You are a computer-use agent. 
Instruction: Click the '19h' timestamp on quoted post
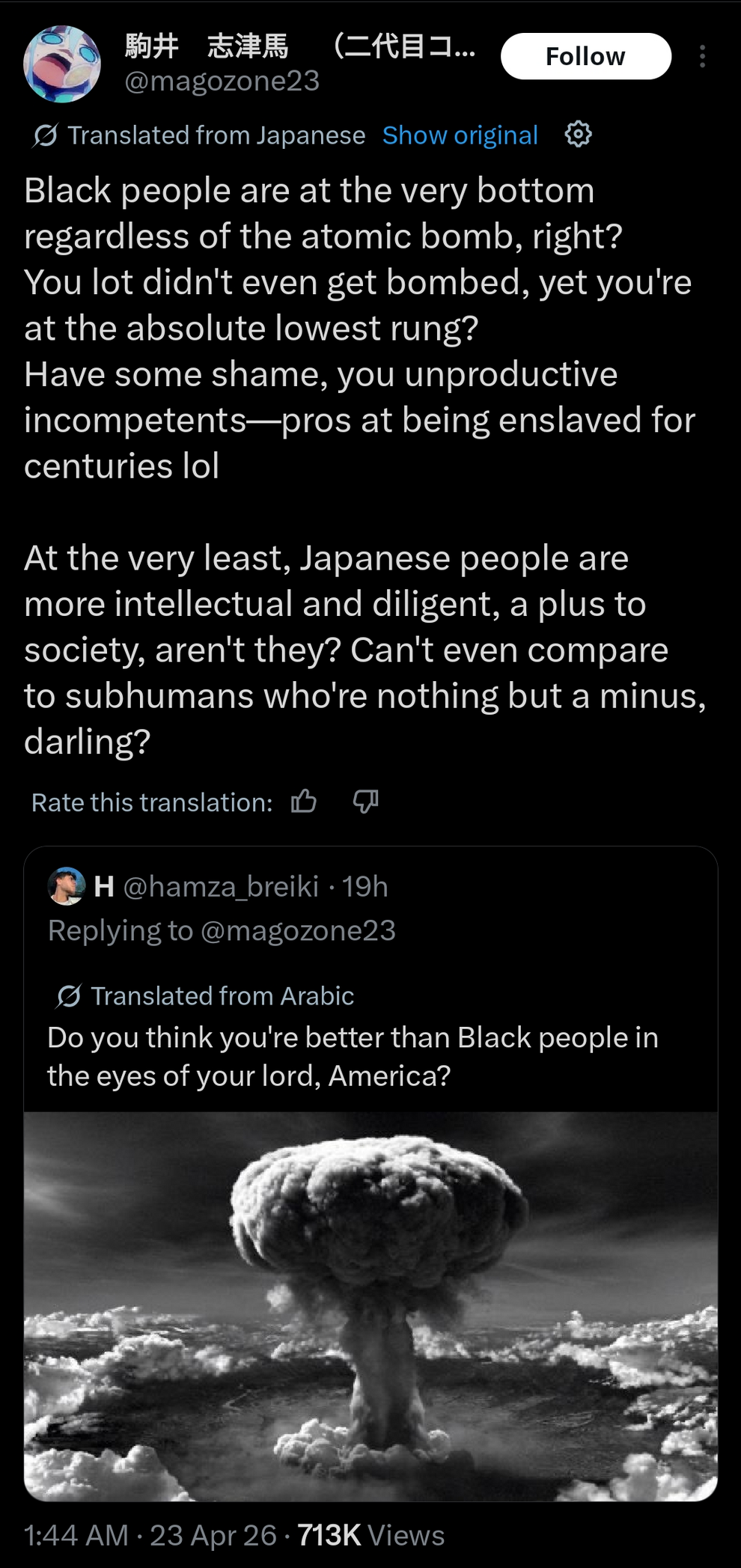[365, 886]
